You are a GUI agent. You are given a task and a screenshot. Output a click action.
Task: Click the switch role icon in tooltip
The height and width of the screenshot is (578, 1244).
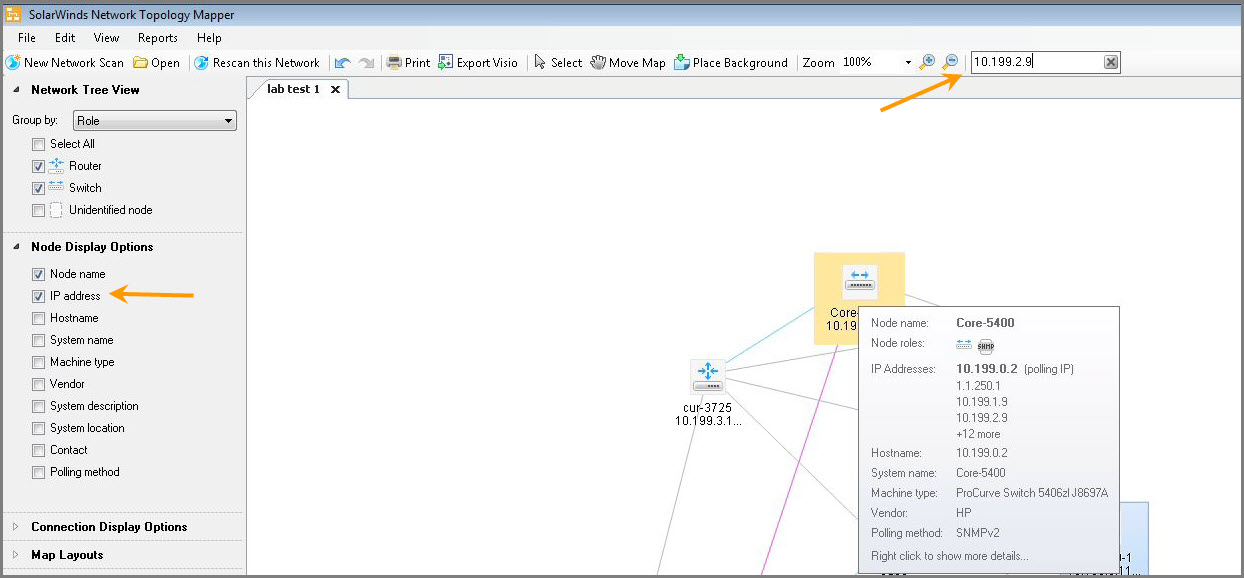point(964,345)
